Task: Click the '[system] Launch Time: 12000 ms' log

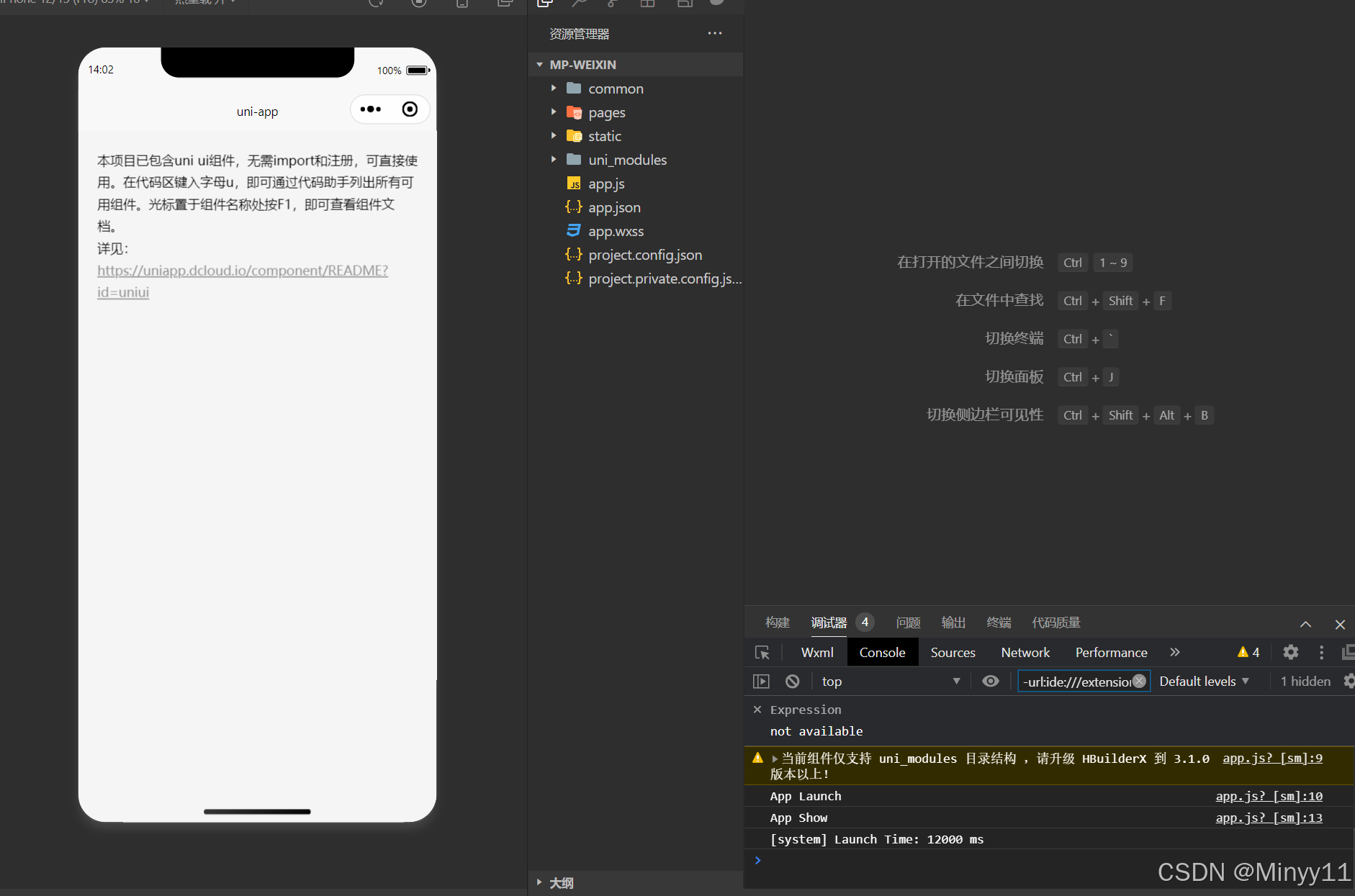Action: click(876, 839)
